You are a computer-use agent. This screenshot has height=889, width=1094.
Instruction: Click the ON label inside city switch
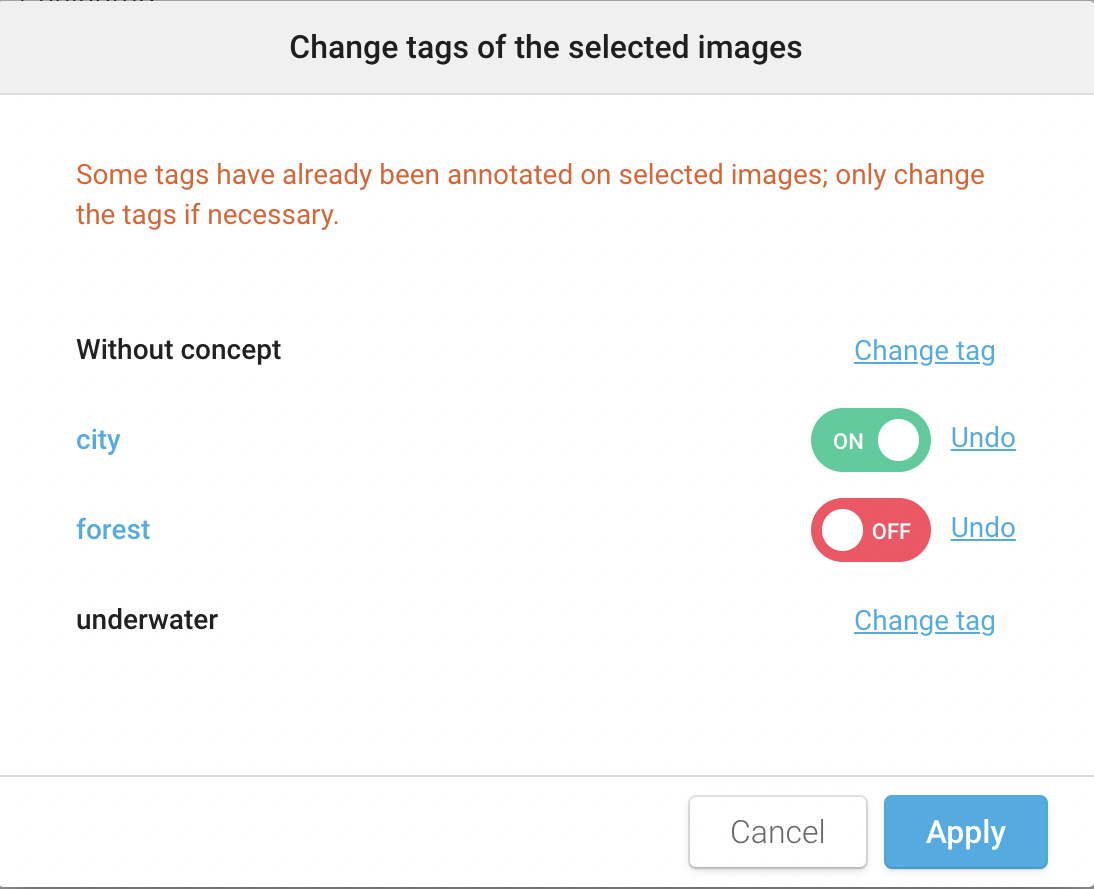pyautogui.click(x=848, y=441)
